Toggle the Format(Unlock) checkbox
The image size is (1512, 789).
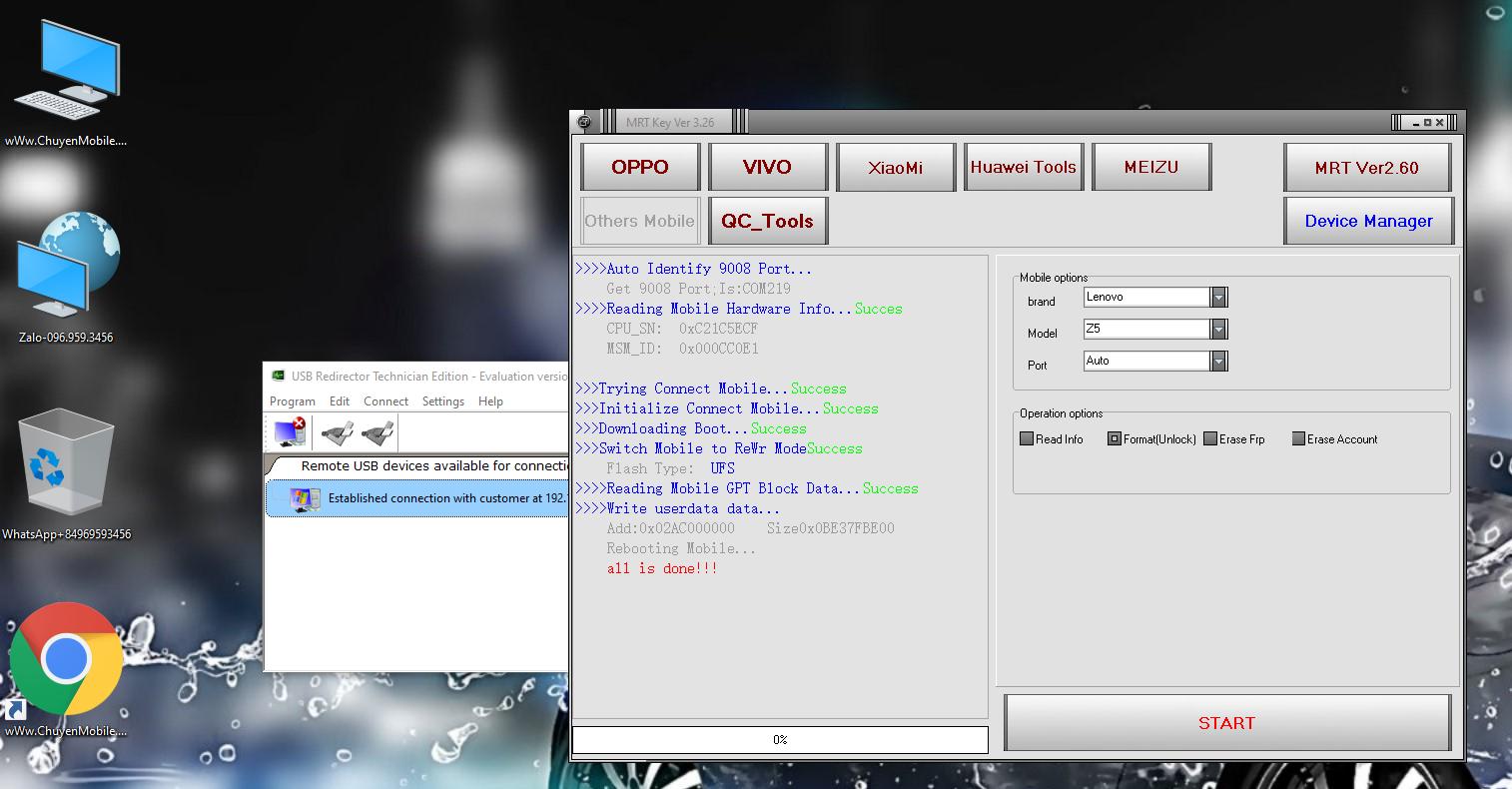(x=1115, y=438)
